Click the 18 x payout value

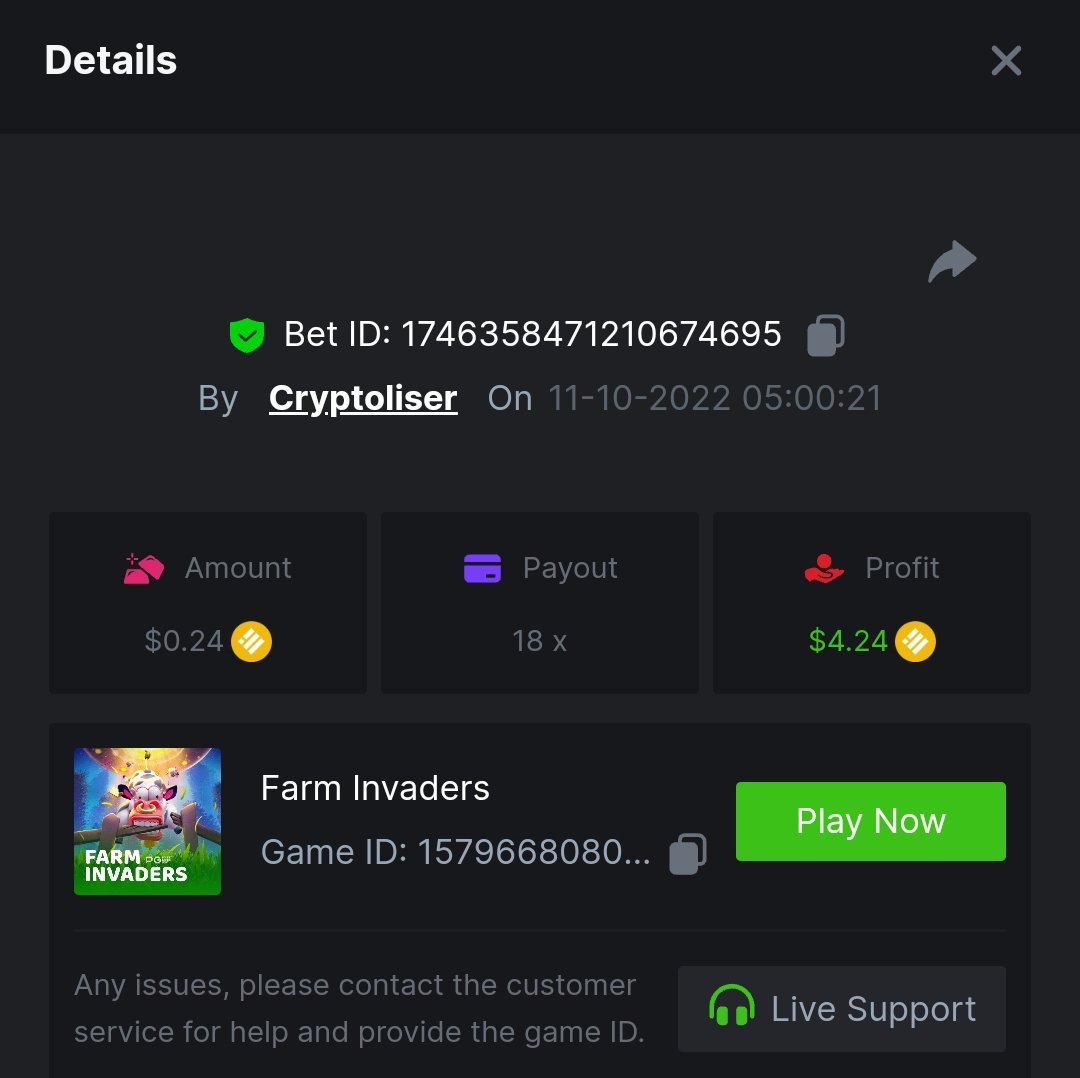(539, 641)
